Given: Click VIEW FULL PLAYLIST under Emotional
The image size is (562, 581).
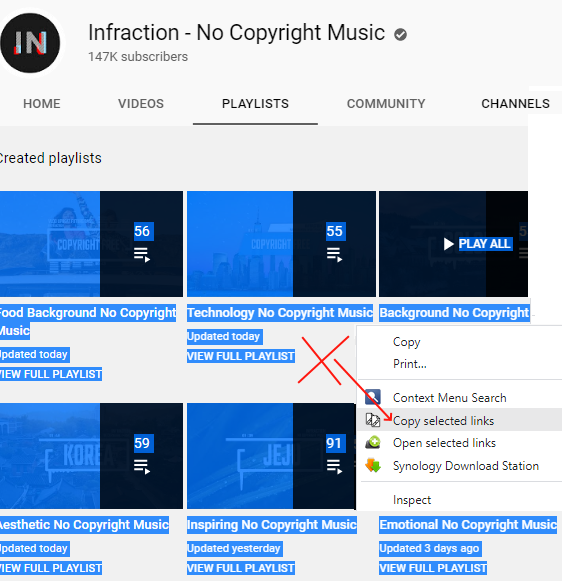Looking at the screenshot, I should [x=433, y=568].
